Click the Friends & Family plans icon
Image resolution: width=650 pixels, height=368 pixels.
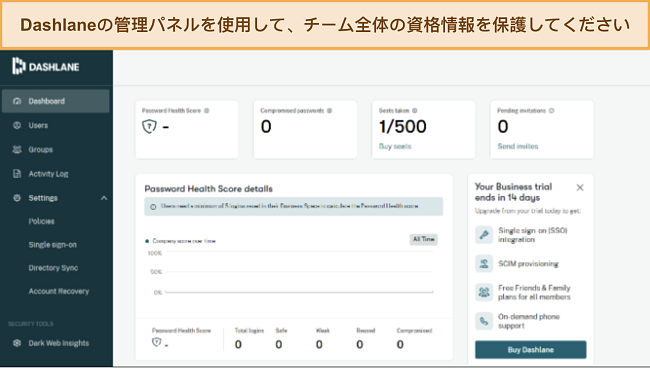coord(484,292)
